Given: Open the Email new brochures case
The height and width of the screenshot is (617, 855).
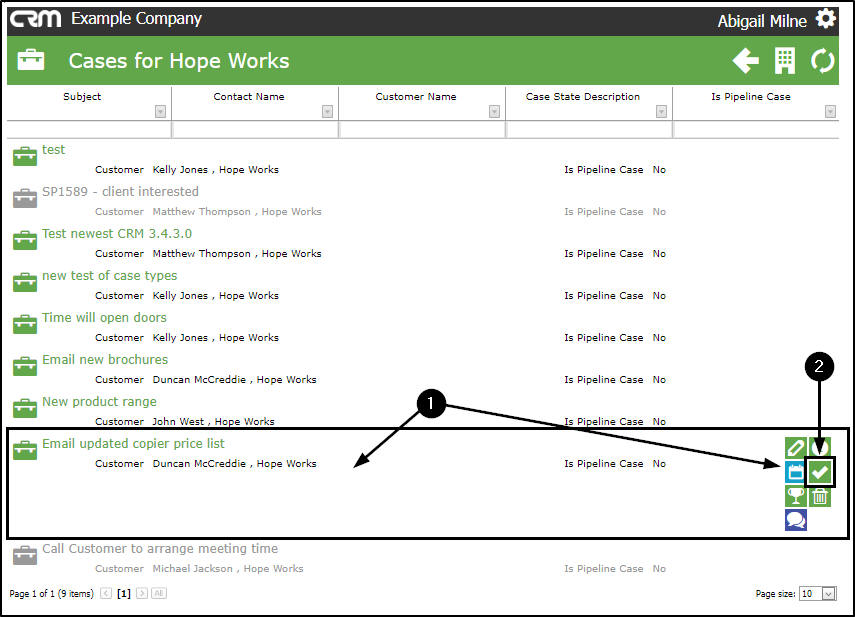Looking at the screenshot, I should 105,360.
